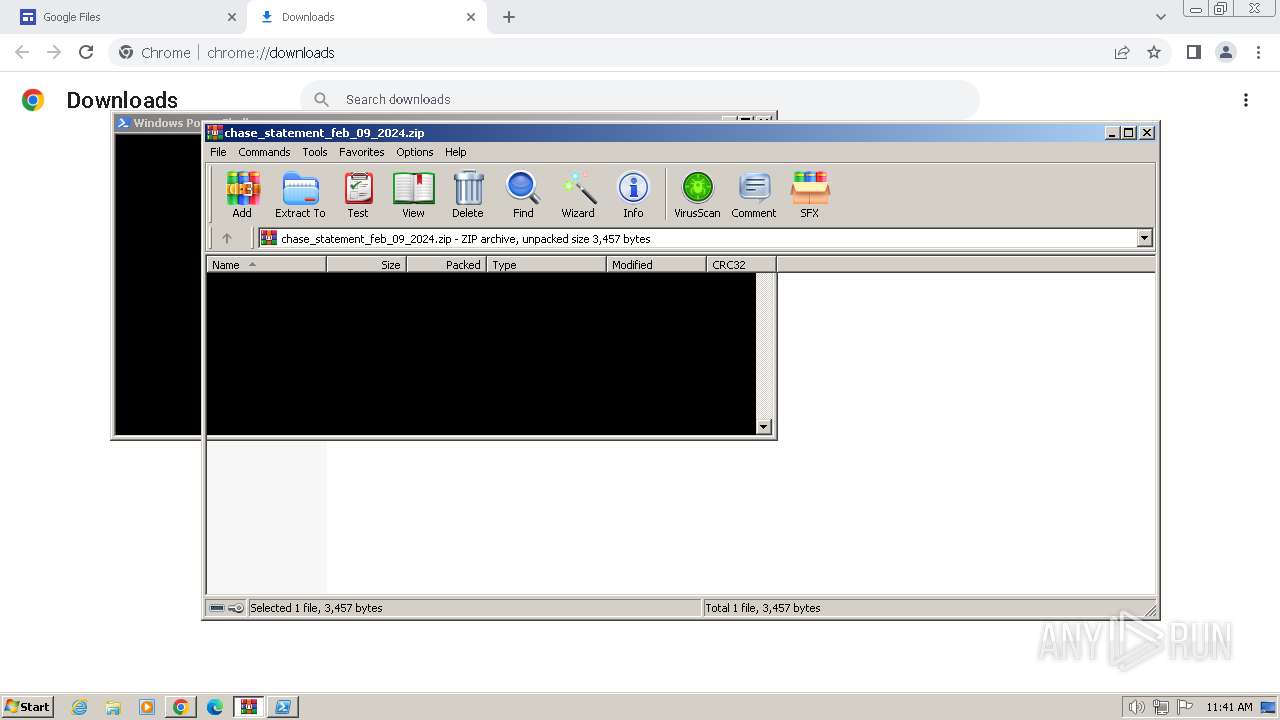
Task: Click the Find magnifier icon
Action: coord(523,194)
